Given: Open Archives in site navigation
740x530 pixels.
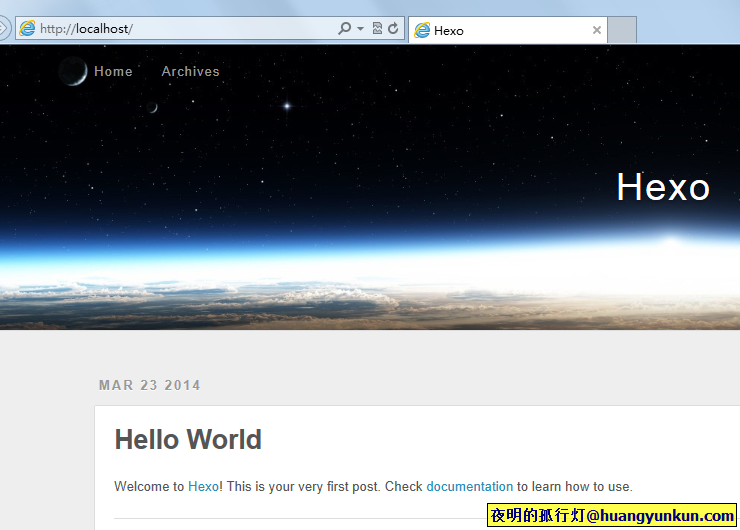Looking at the screenshot, I should tap(190, 71).
